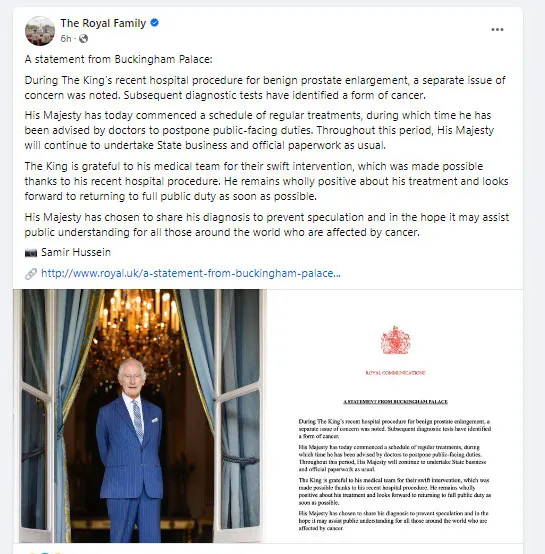545x554 pixels.
Task: Open The Royal Family profile picture
Action: coord(40,31)
